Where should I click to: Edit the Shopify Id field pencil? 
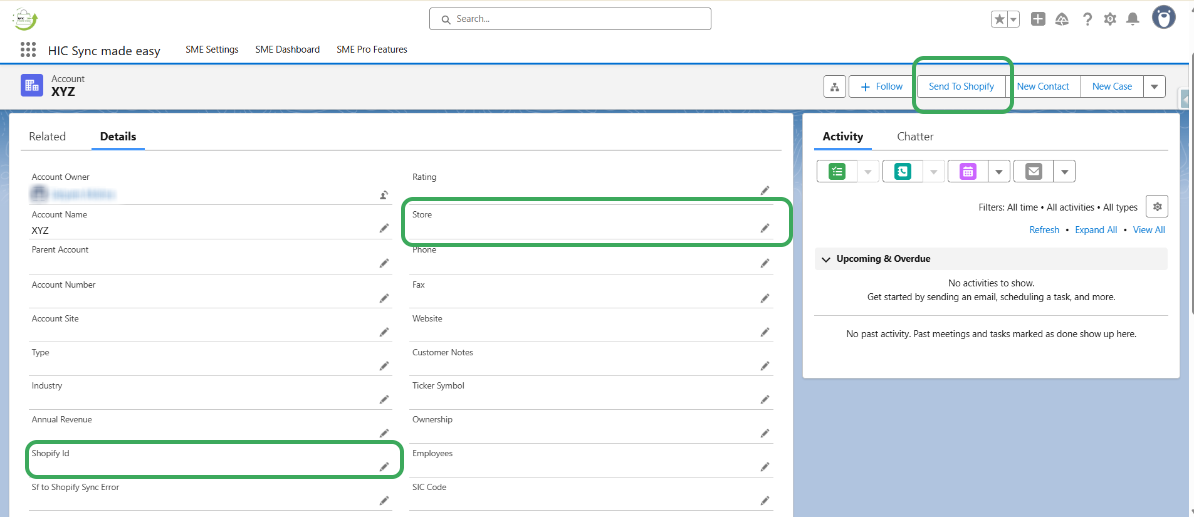click(x=384, y=467)
